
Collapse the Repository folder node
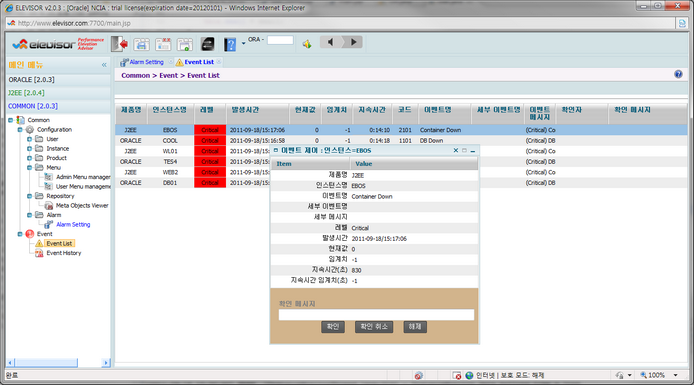coord(29,196)
